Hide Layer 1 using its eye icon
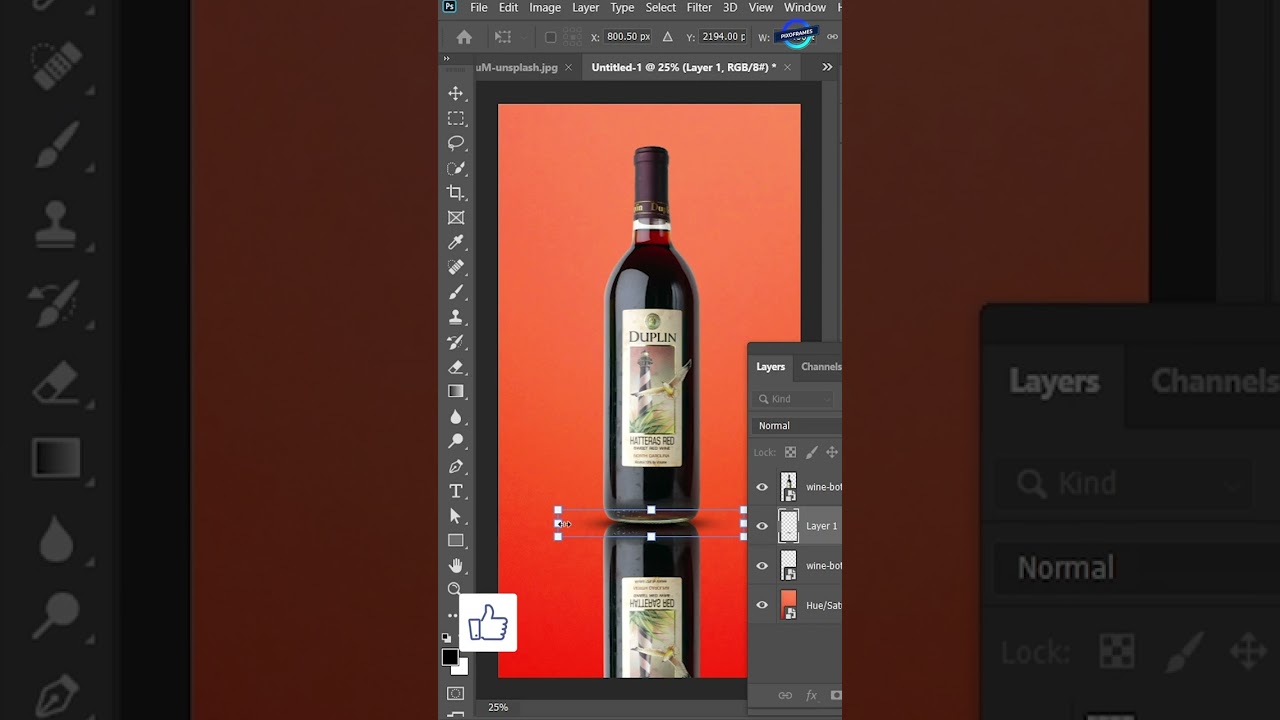The image size is (1280, 720). coord(762,526)
